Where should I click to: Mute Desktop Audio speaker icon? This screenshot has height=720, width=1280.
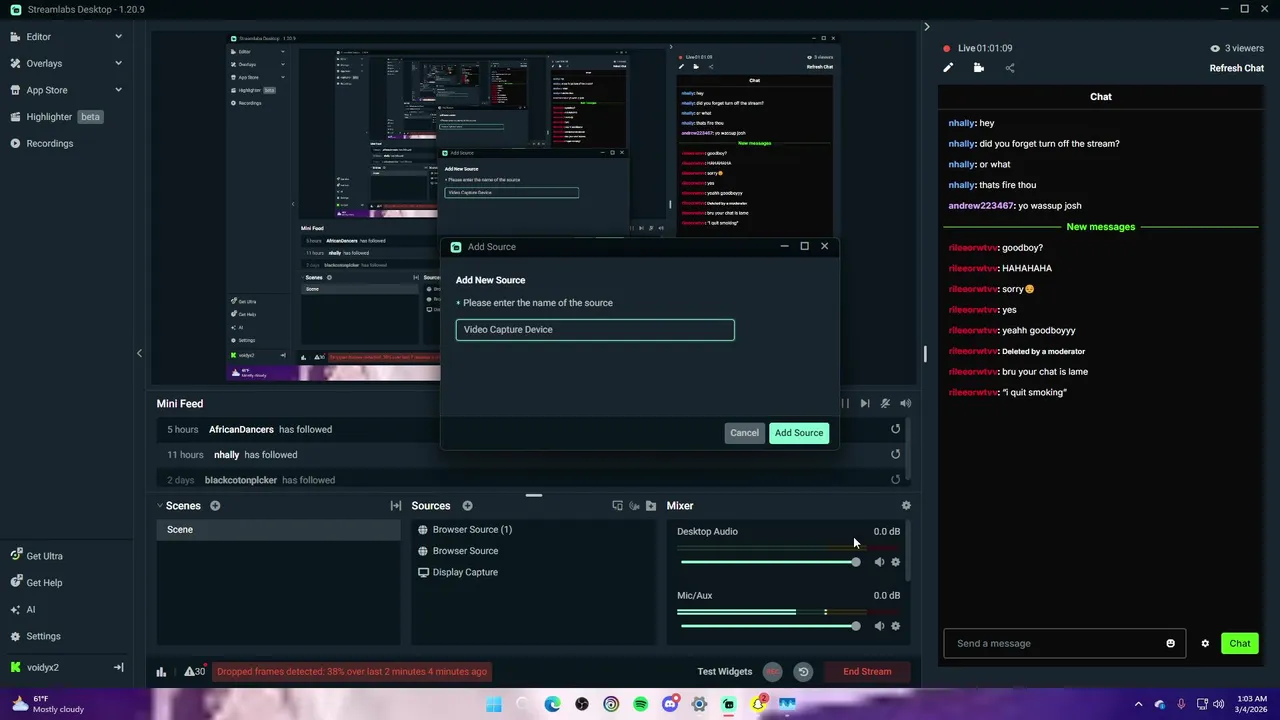879,562
